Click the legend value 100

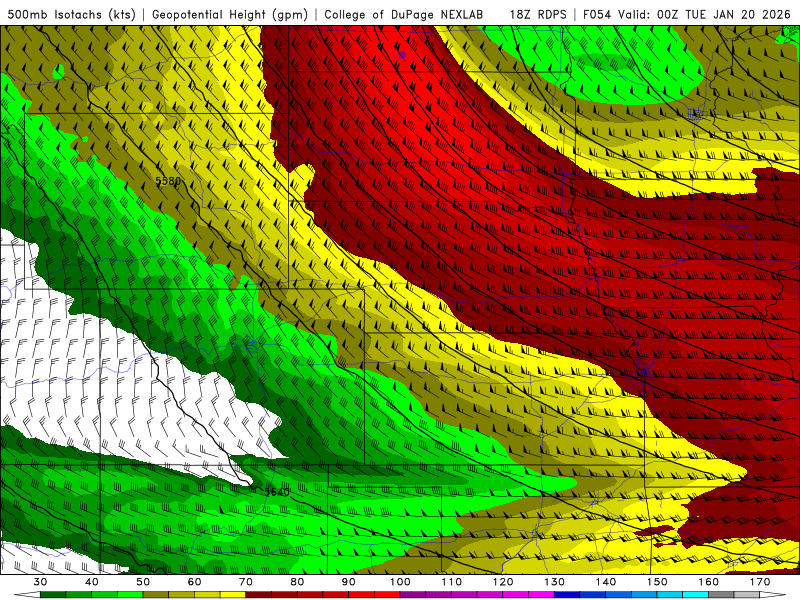pyautogui.click(x=400, y=582)
